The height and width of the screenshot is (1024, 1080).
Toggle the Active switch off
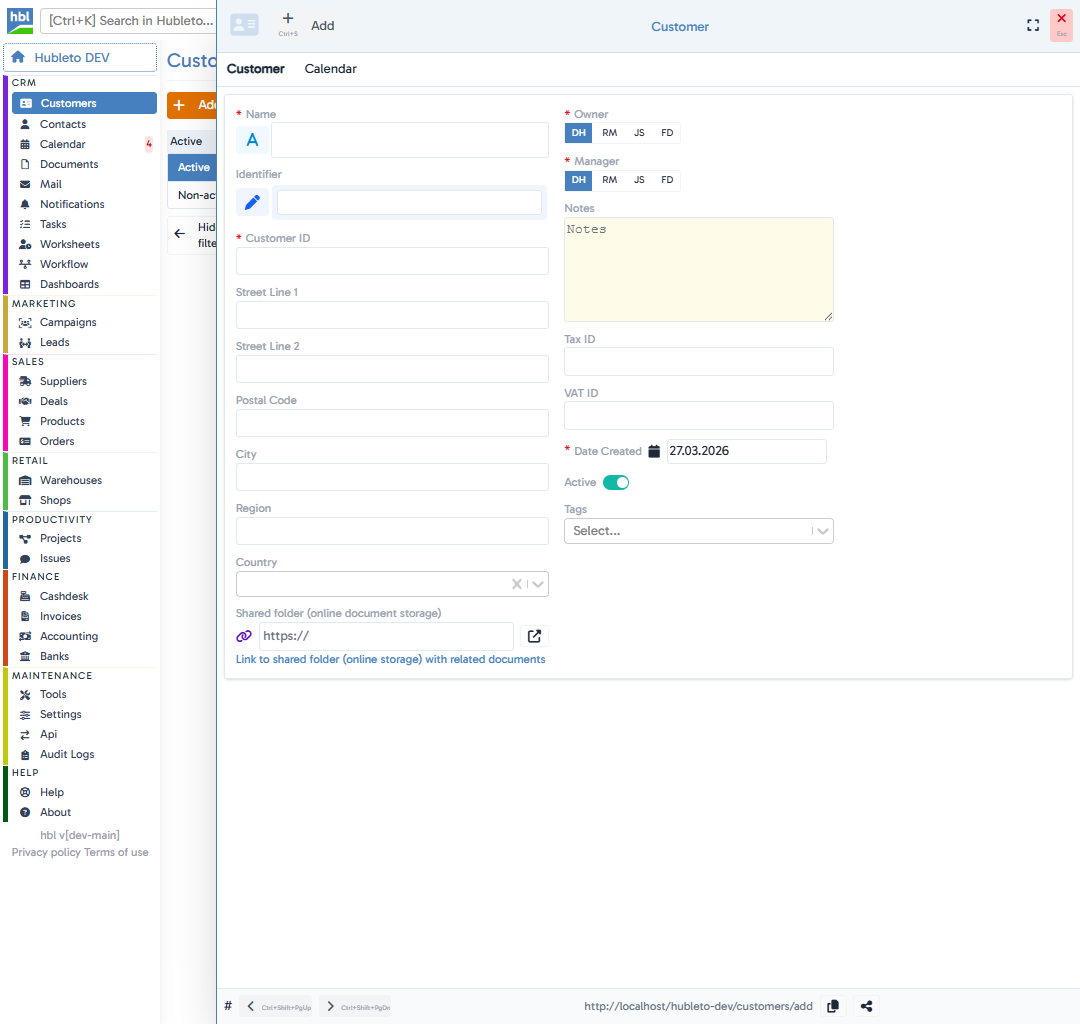click(616, 483)
